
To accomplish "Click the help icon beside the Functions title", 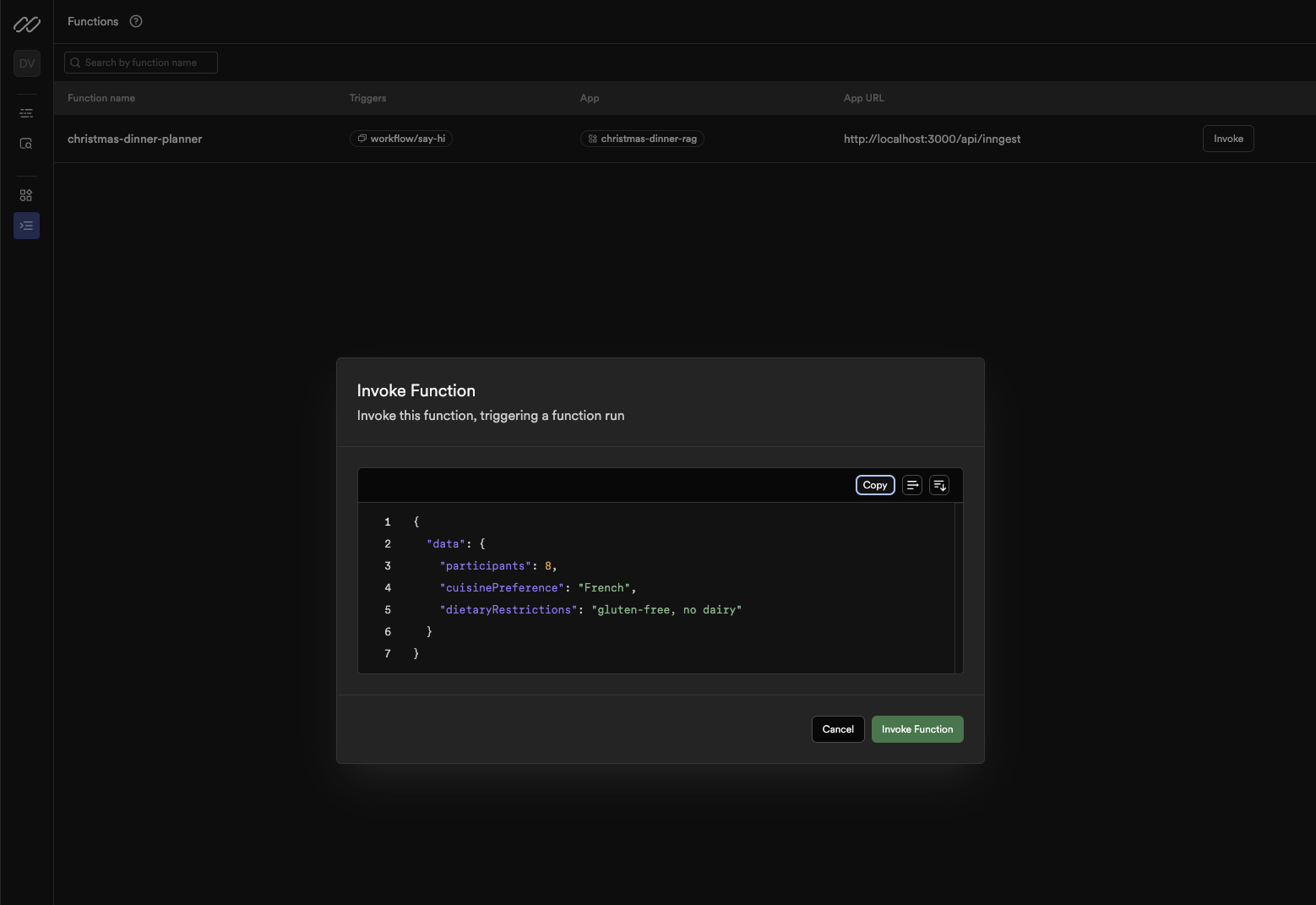I will pyautogui.click(x=136, y=22).
